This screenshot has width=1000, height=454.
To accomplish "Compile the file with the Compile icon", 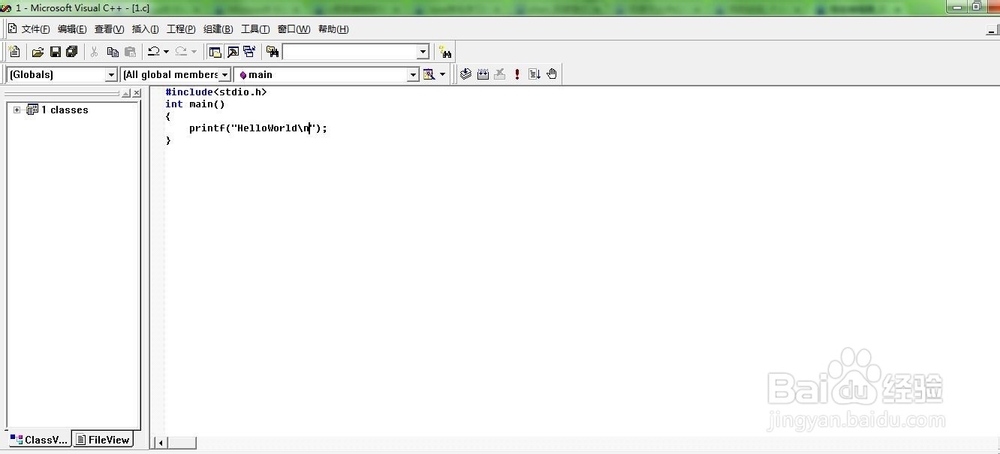I will [x=466, y=75].
